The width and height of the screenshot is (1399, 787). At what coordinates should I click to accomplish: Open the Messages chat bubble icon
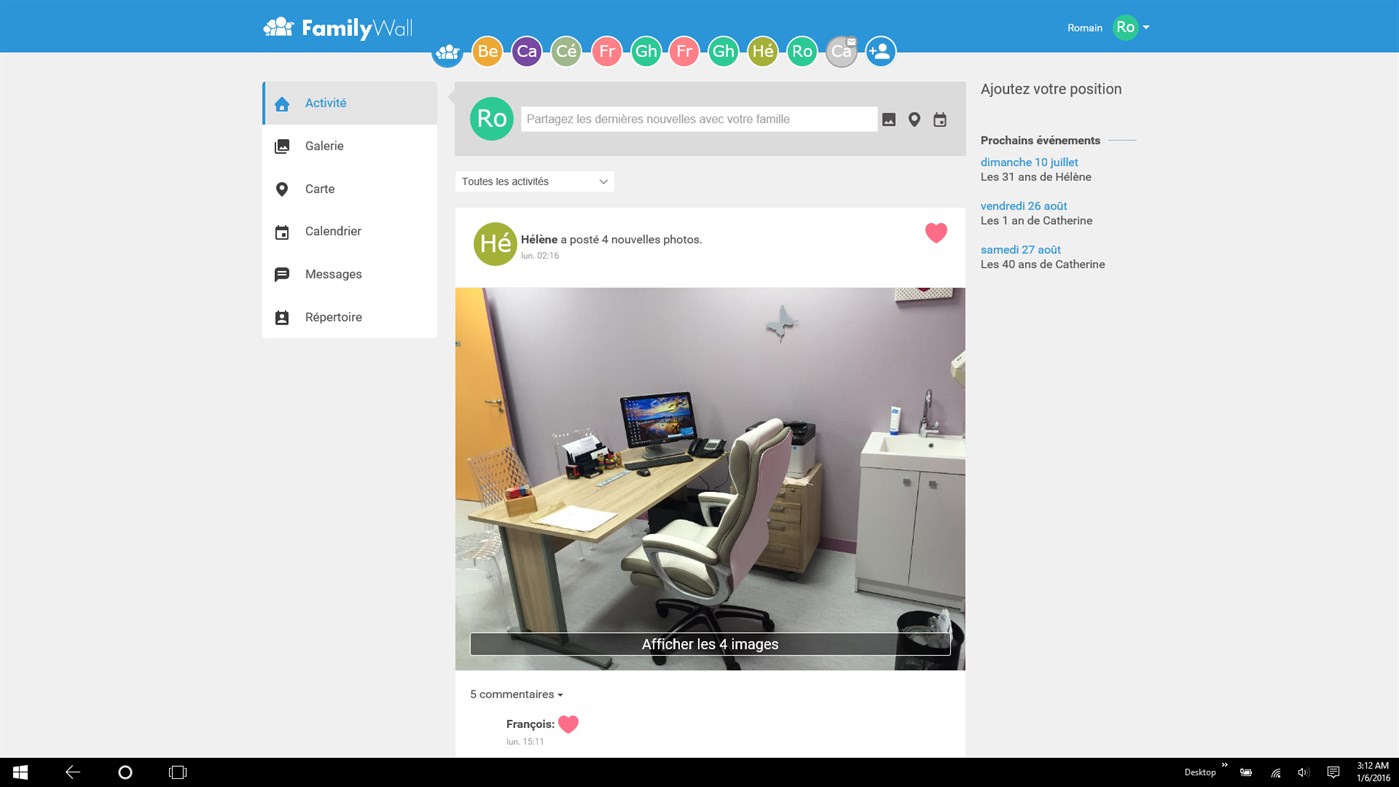click(281, 274)
